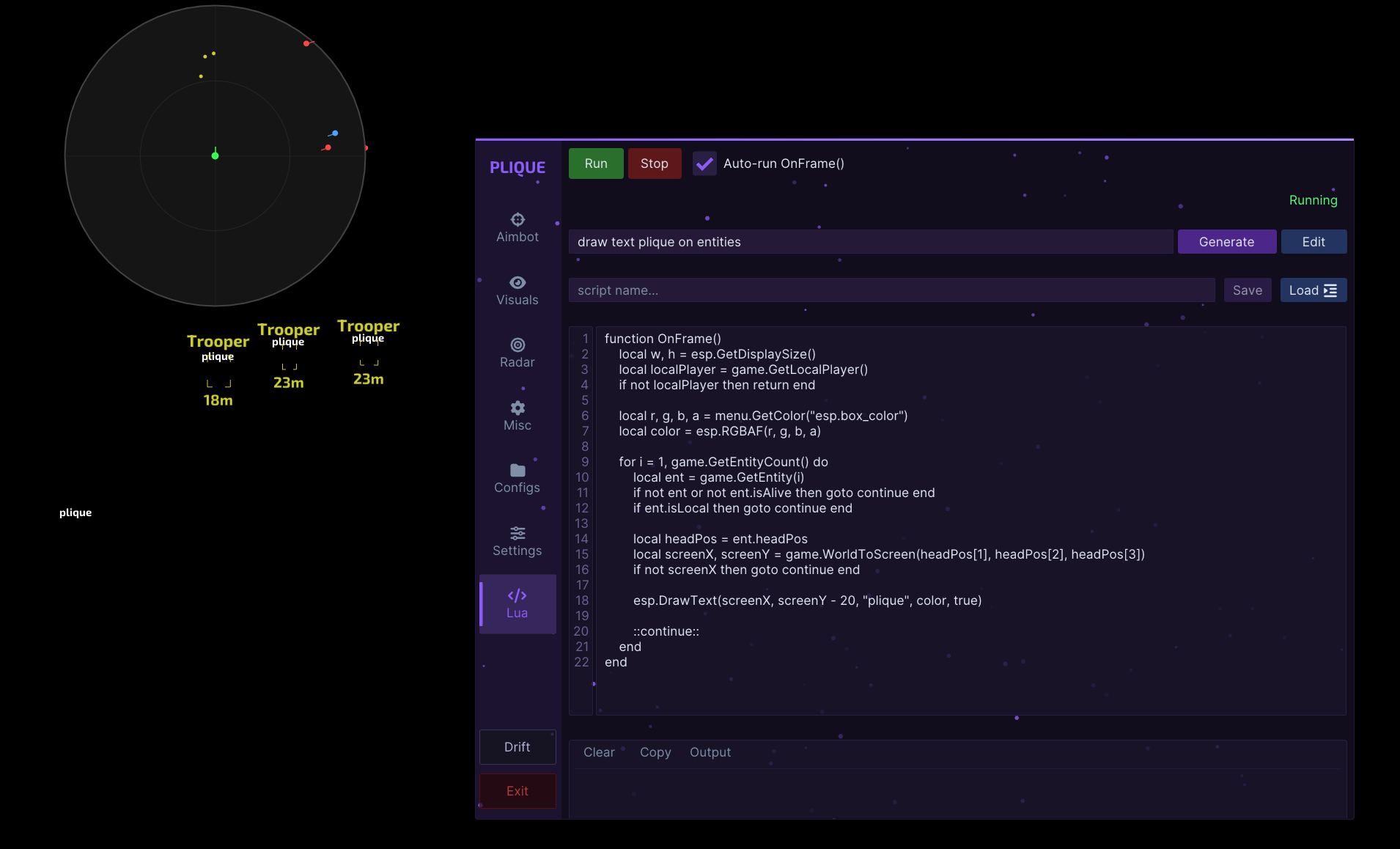1400x849 pixels.
Task: Exit the Plique menu
Action: (517, 791)
